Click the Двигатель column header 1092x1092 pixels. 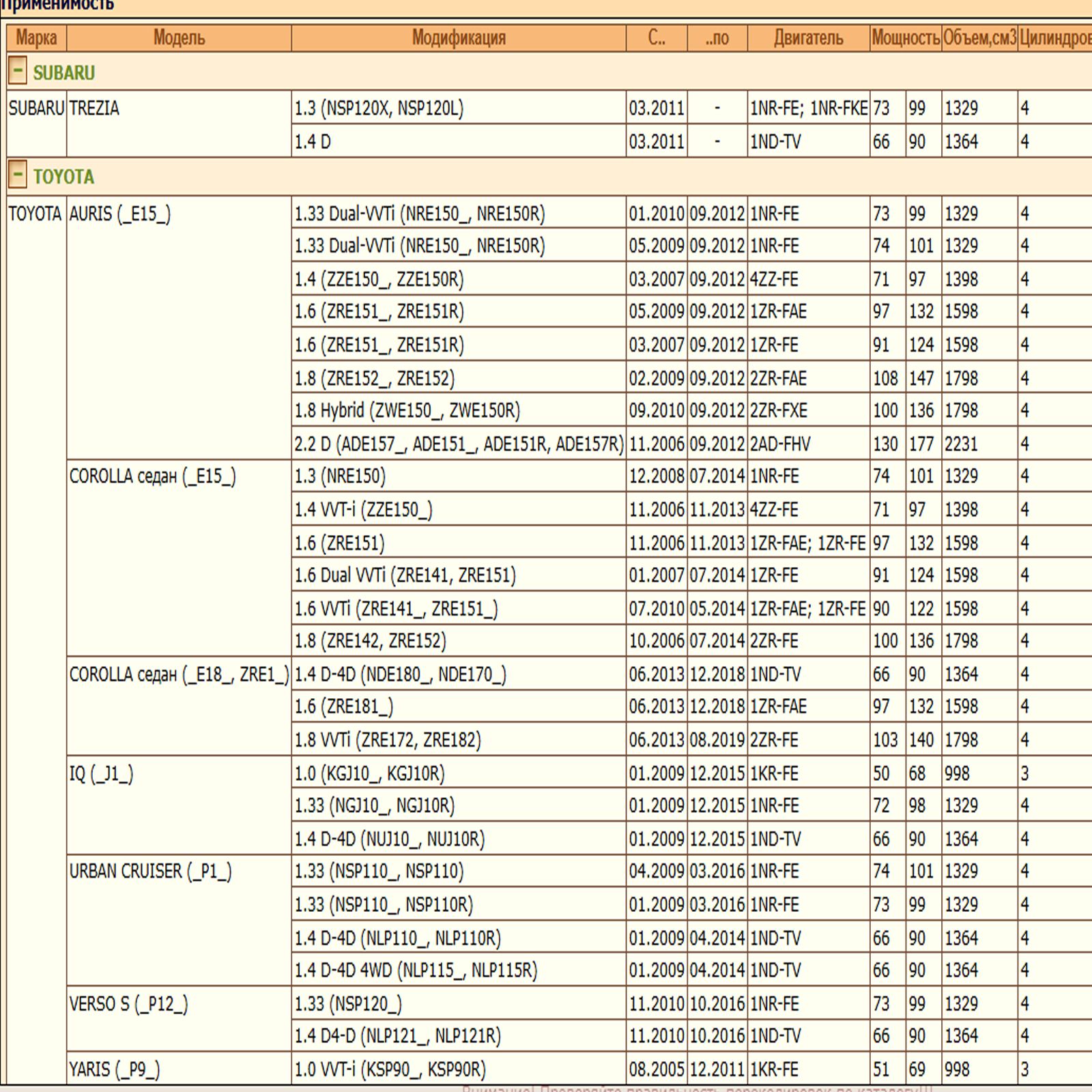point(808,38)
